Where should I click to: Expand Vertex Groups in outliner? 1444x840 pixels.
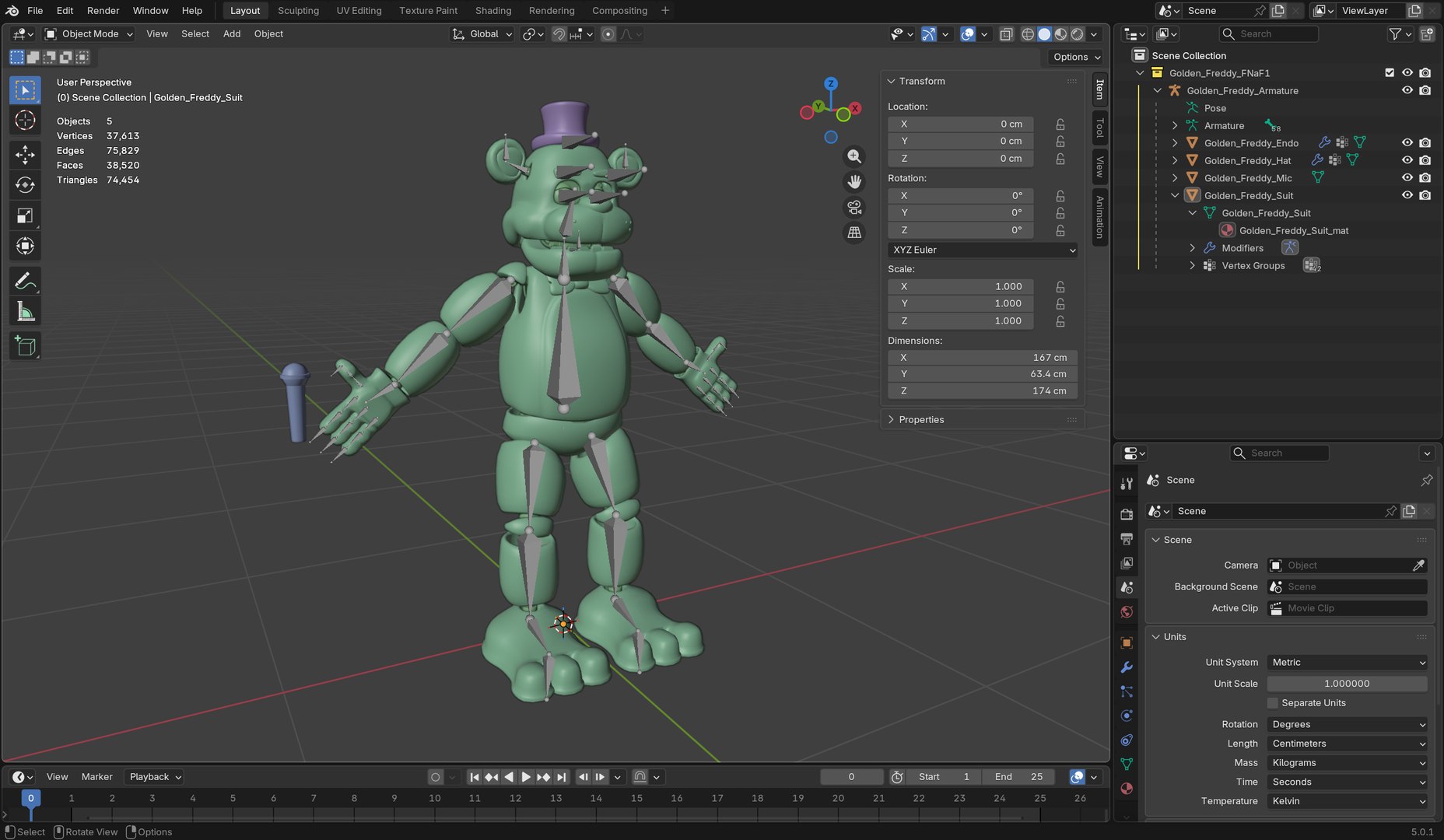(1192, 266)
